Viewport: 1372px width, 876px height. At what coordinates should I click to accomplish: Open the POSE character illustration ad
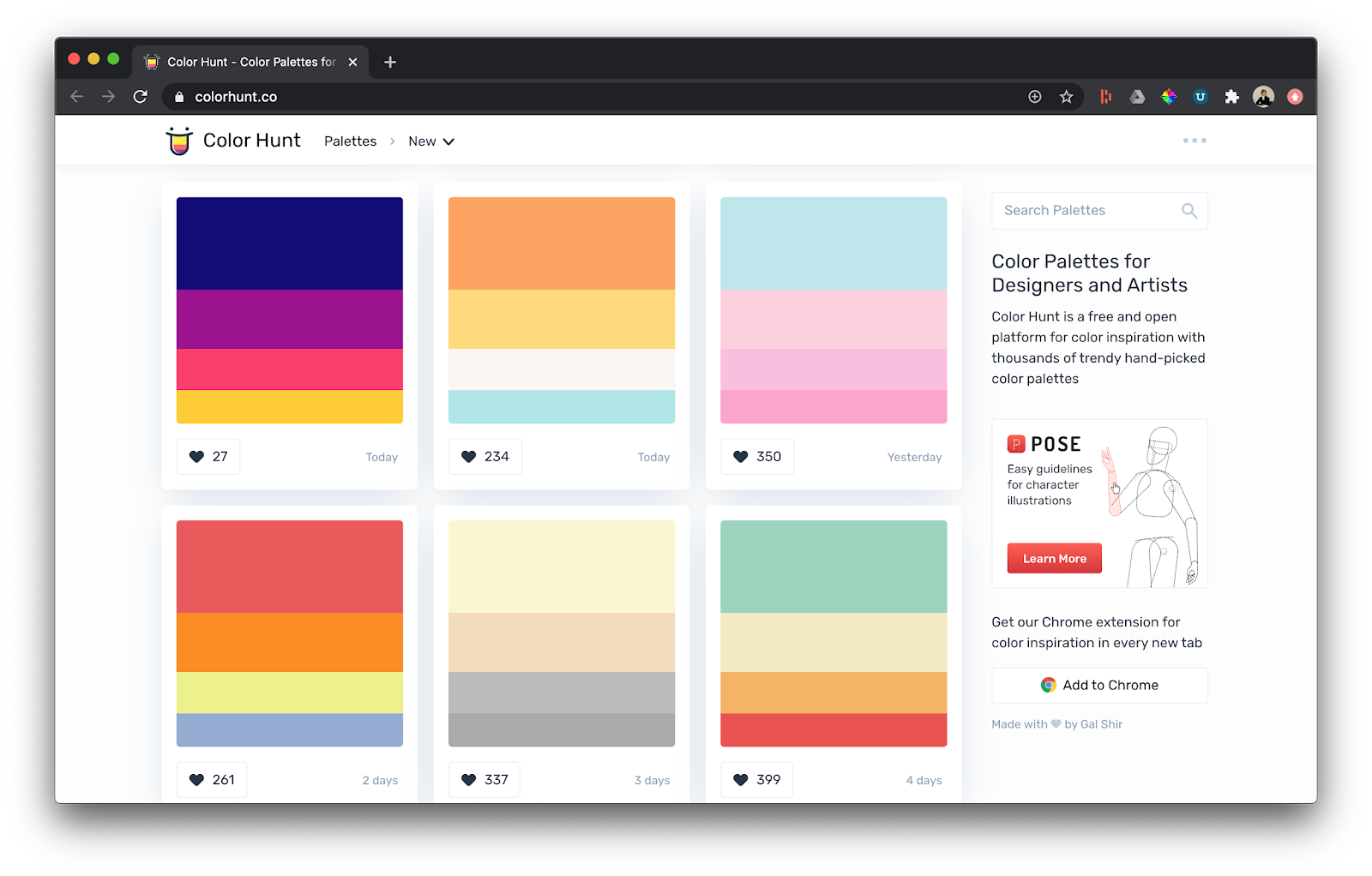(1099, 504)
